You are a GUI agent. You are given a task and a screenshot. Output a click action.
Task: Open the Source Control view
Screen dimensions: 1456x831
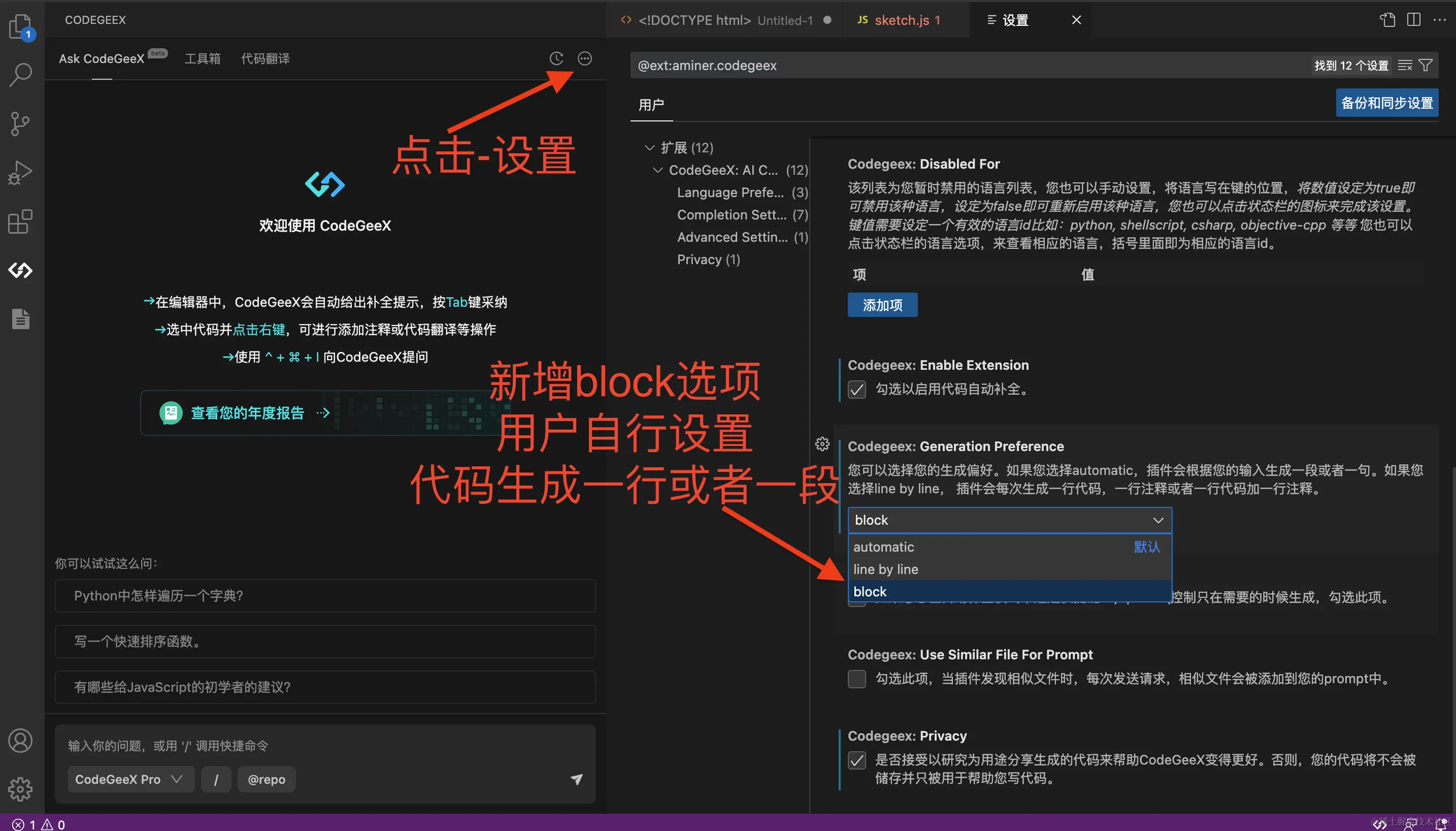[20, 123]
